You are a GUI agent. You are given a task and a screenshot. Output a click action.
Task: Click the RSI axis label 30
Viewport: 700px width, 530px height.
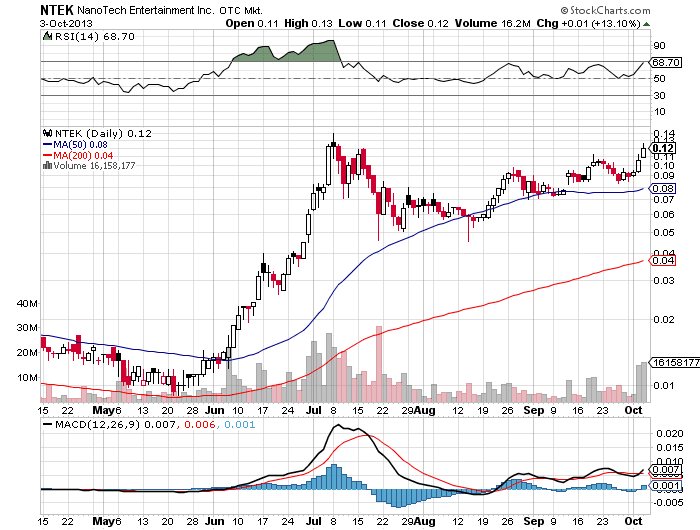659,95
